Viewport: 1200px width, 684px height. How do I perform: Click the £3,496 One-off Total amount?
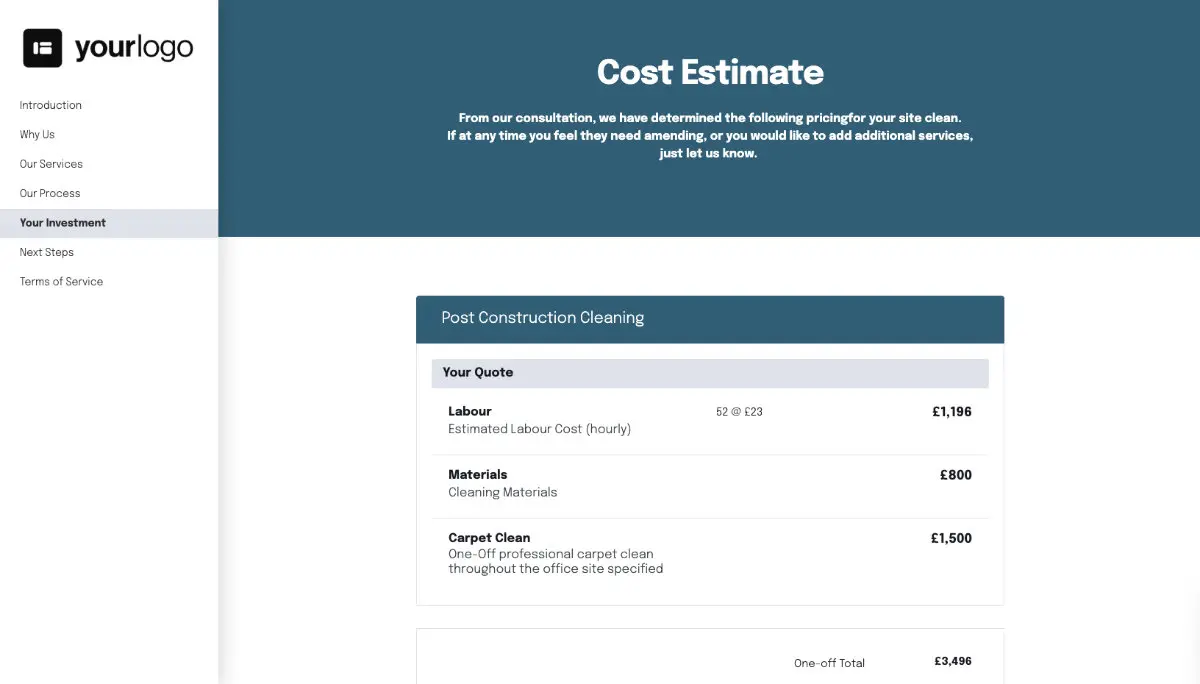953,661
